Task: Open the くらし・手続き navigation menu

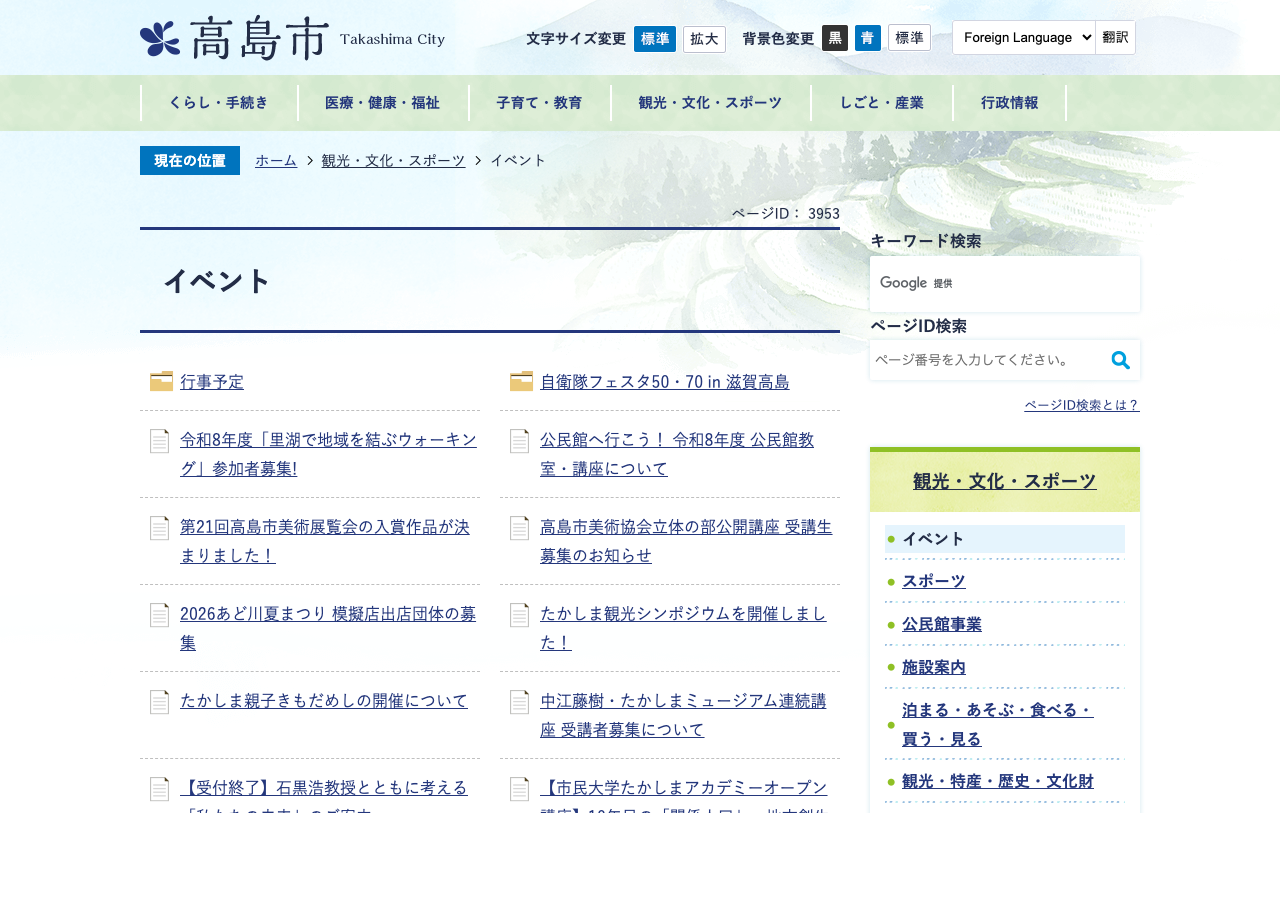Action: pos(219,102)
